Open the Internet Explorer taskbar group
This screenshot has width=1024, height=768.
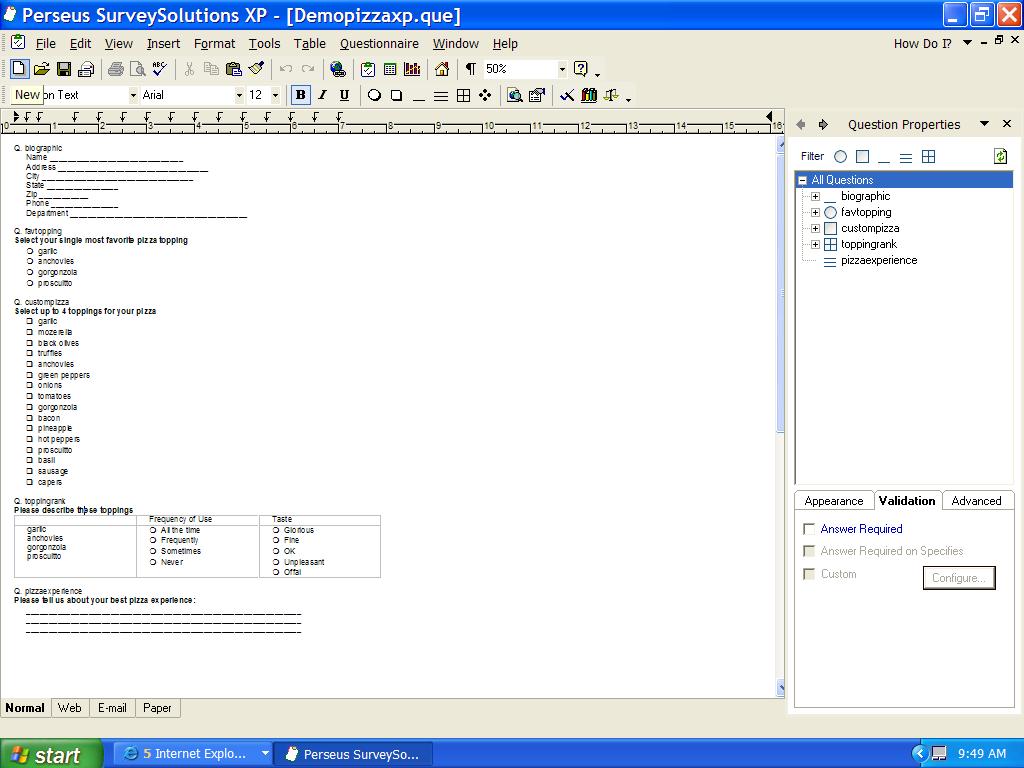coord(195,754)
